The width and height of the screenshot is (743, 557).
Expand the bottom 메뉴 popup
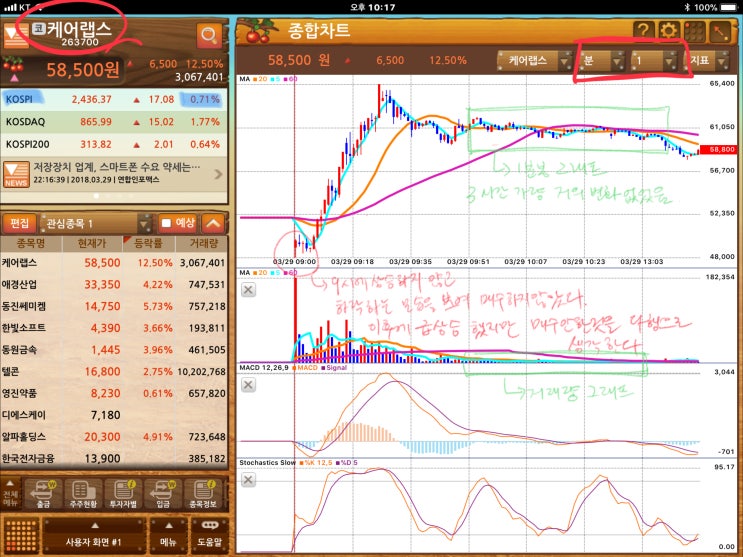(168, 536)
